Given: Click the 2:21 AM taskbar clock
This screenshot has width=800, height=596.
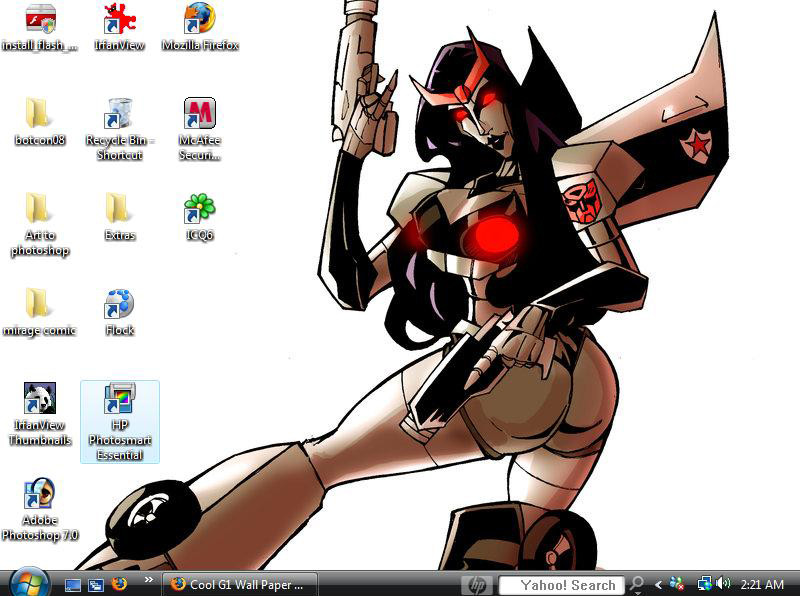Looking at the screenshot, I should tap(762, 585).
